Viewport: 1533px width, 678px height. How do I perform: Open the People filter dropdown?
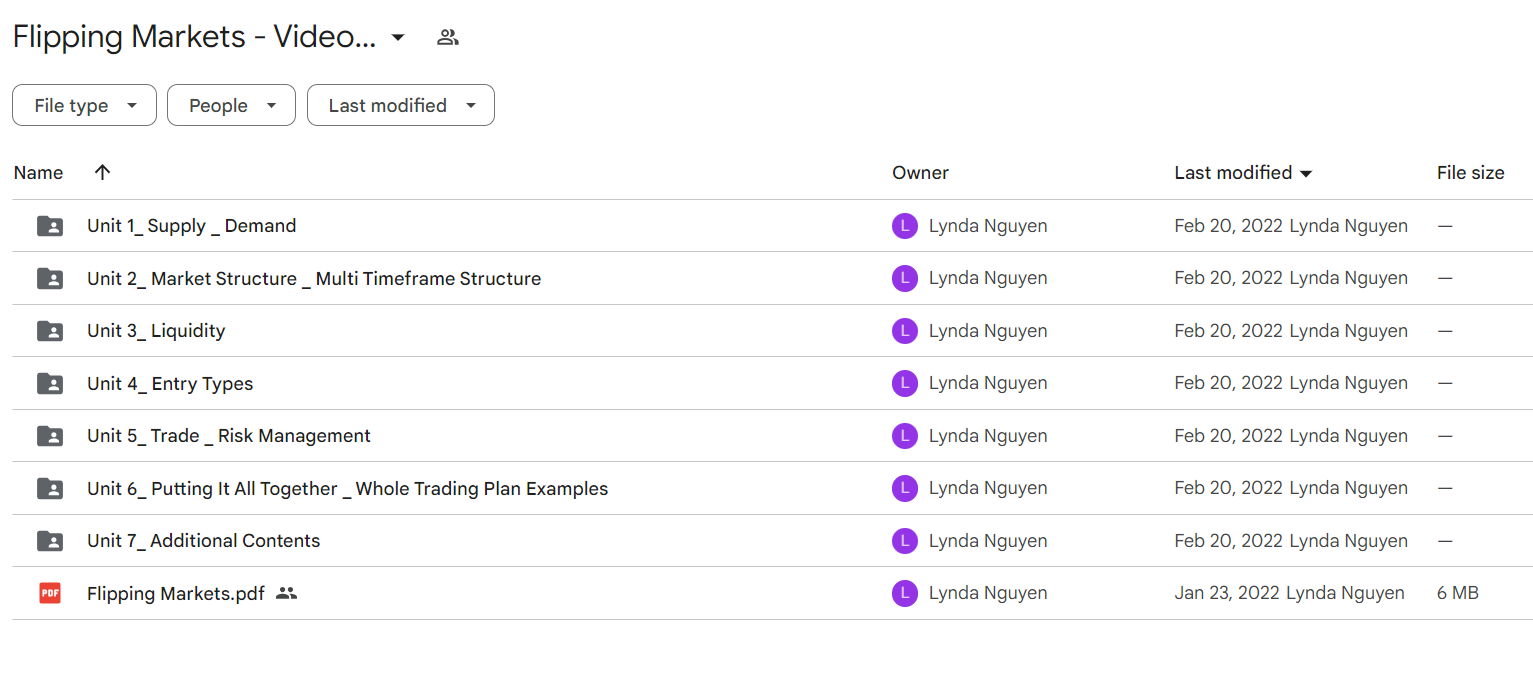coord(231,105)
